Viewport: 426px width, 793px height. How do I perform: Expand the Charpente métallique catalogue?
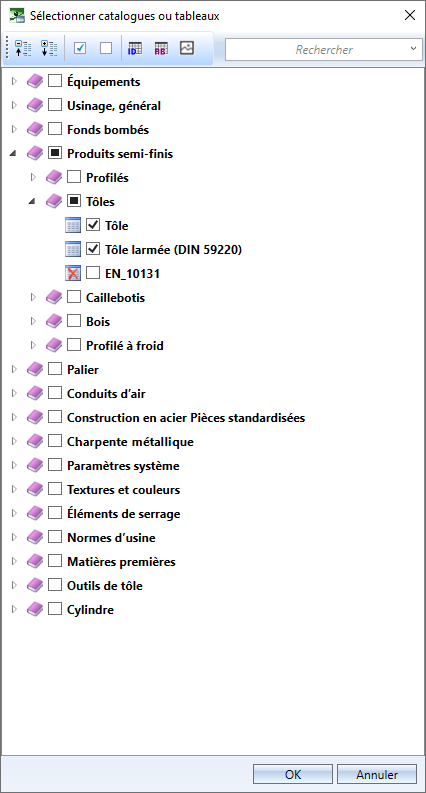point(14,442)
